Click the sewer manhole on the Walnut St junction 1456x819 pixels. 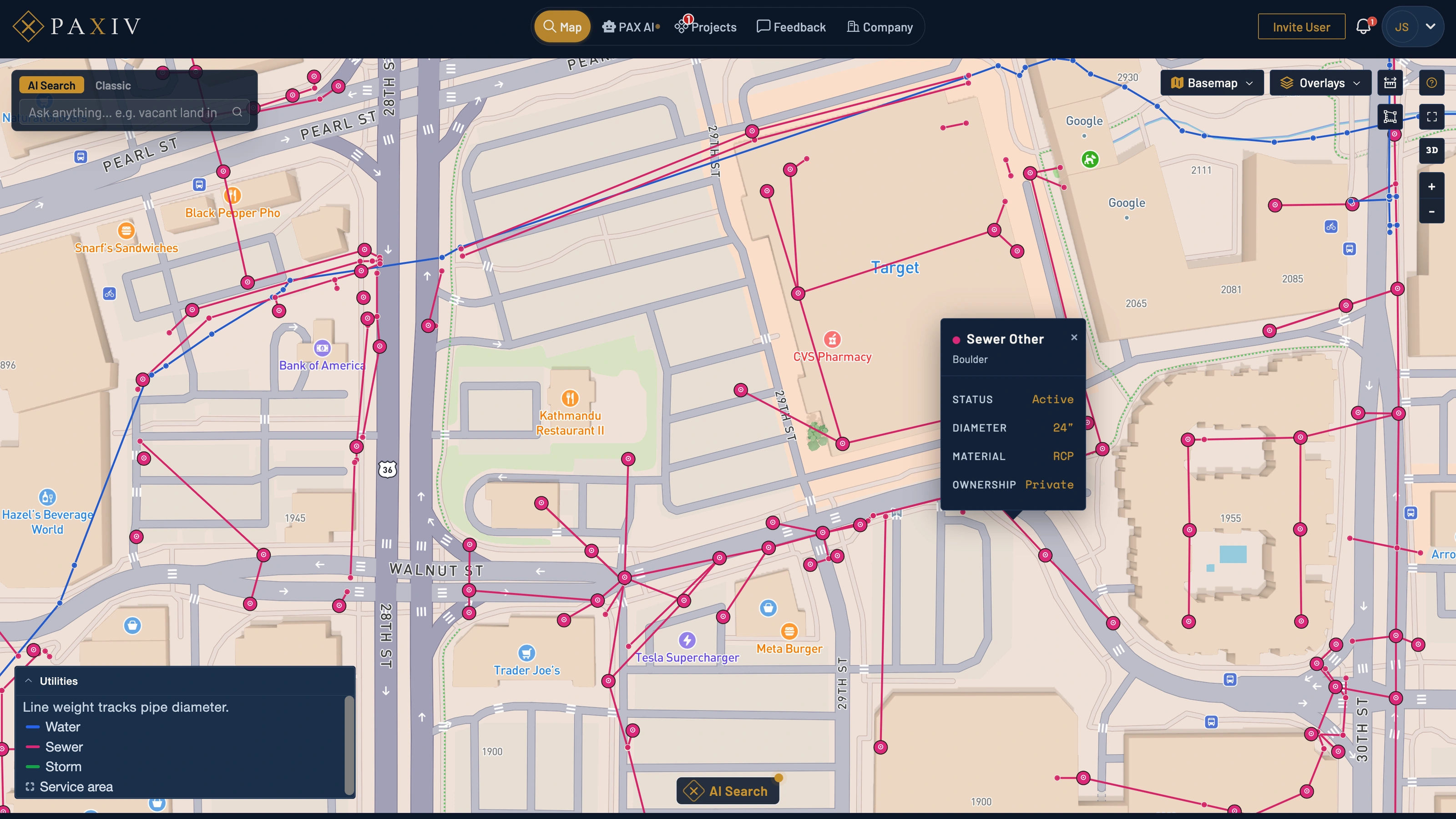coord(624,577)
